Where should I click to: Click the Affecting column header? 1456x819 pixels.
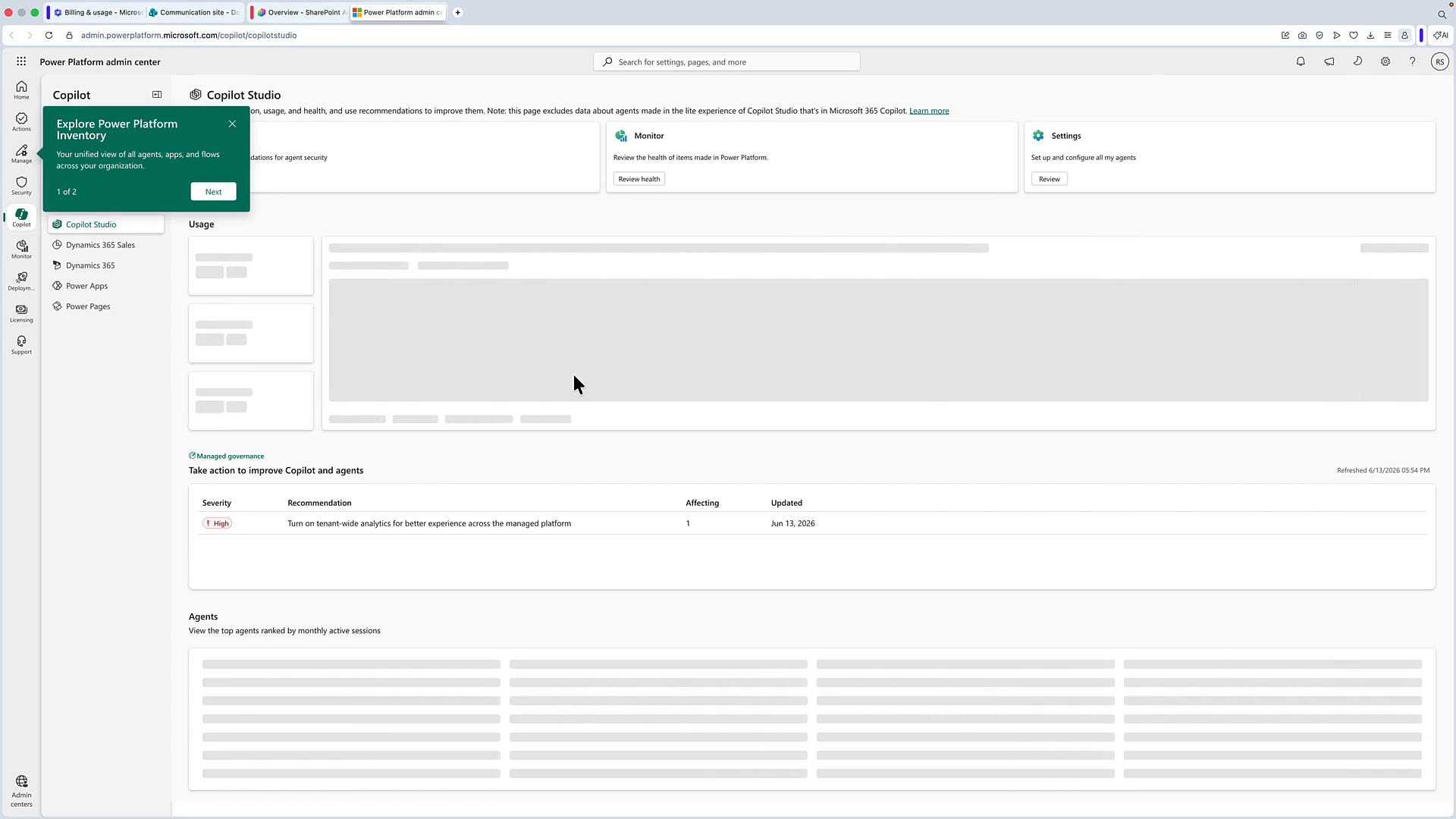coord(702,503)
